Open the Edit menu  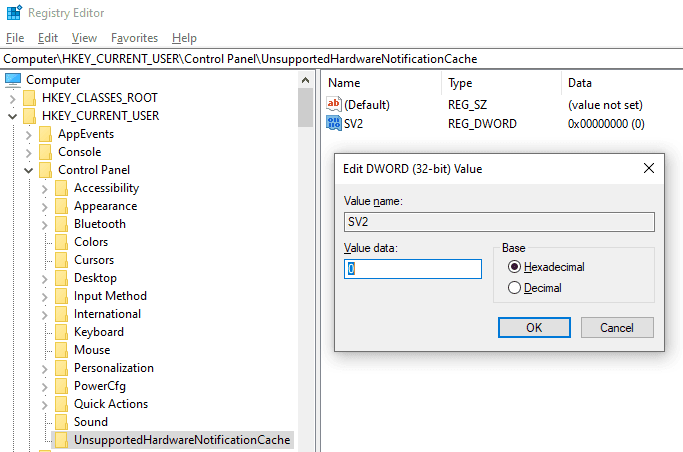click(48, 38)
